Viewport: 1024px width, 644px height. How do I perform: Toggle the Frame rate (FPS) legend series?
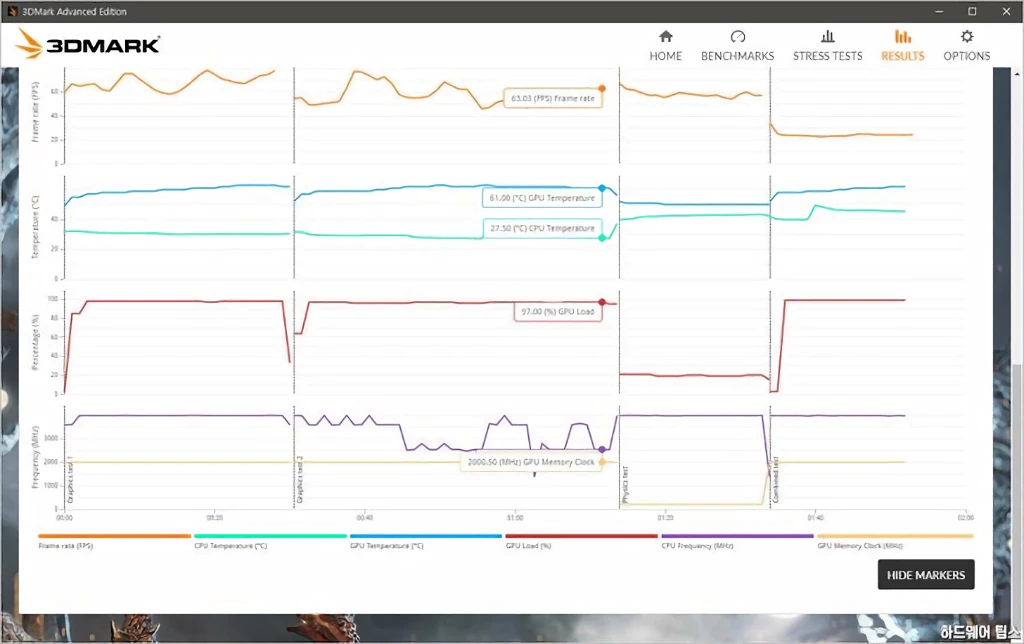pyautogui.click(x=114, y=541)
